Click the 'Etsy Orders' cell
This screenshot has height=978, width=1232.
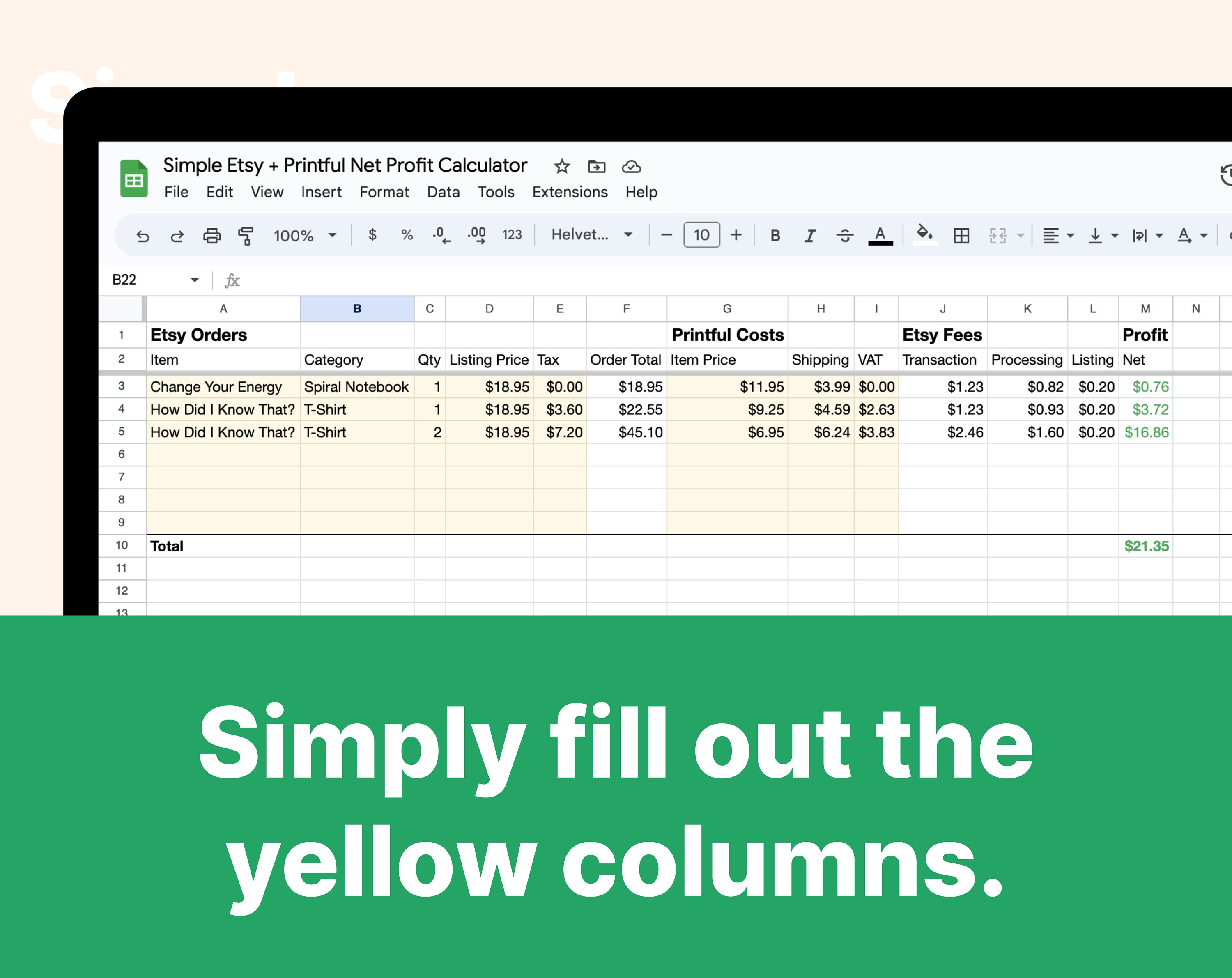(x=223, y=335)
